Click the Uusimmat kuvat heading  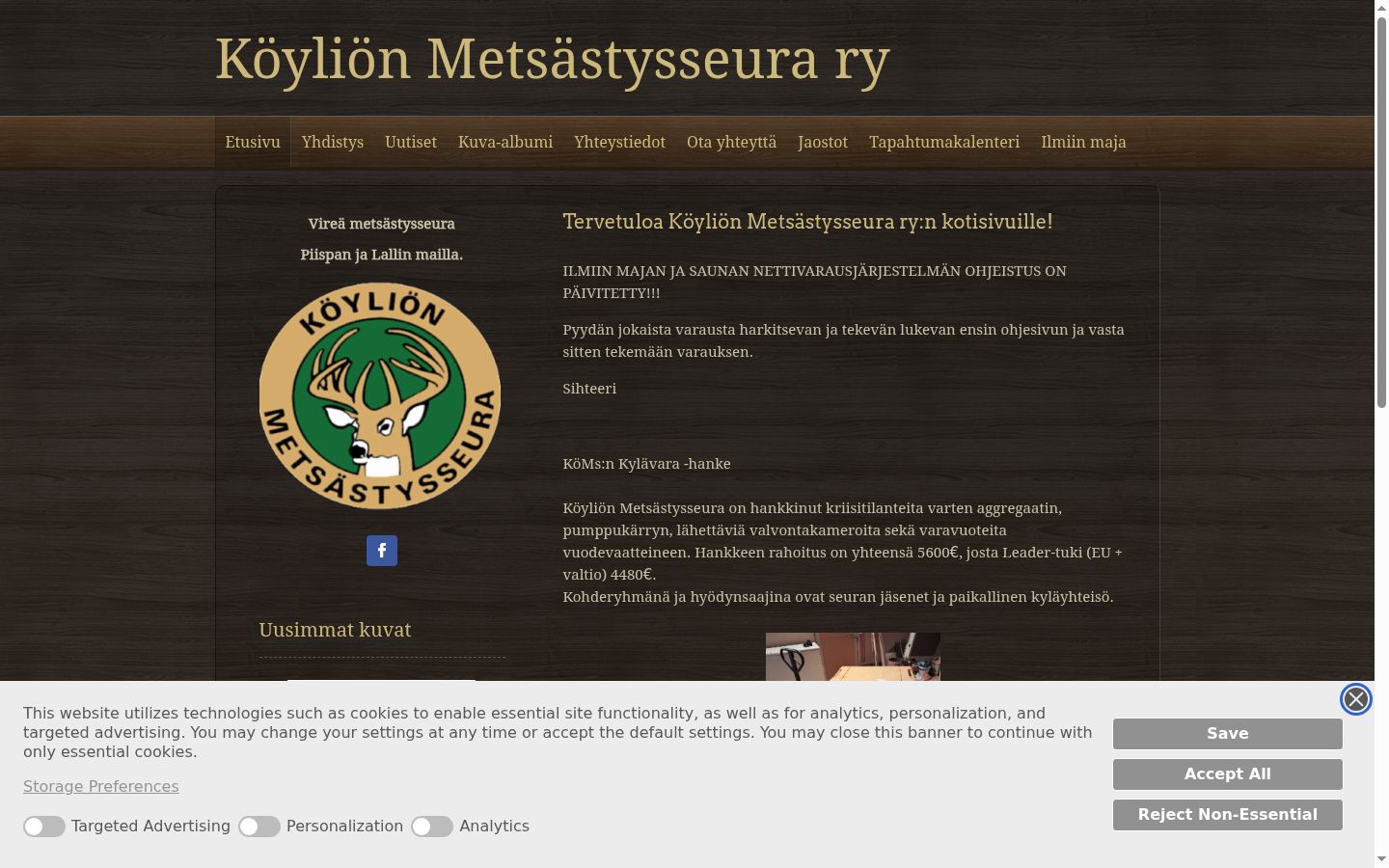click(335, 630)
